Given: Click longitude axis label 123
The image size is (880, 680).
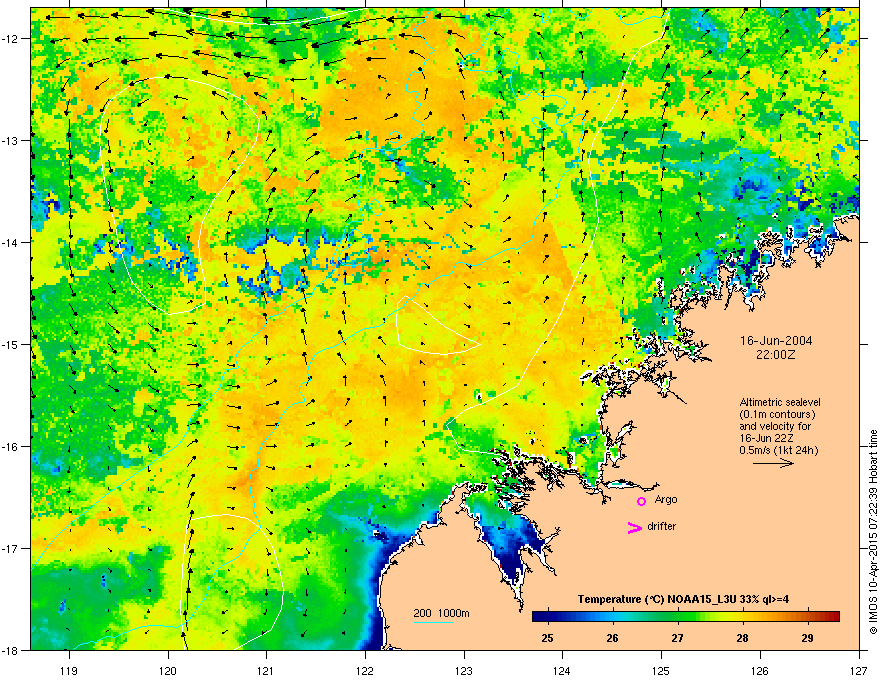Looking at the screenshot, I should tap(464, 670).
